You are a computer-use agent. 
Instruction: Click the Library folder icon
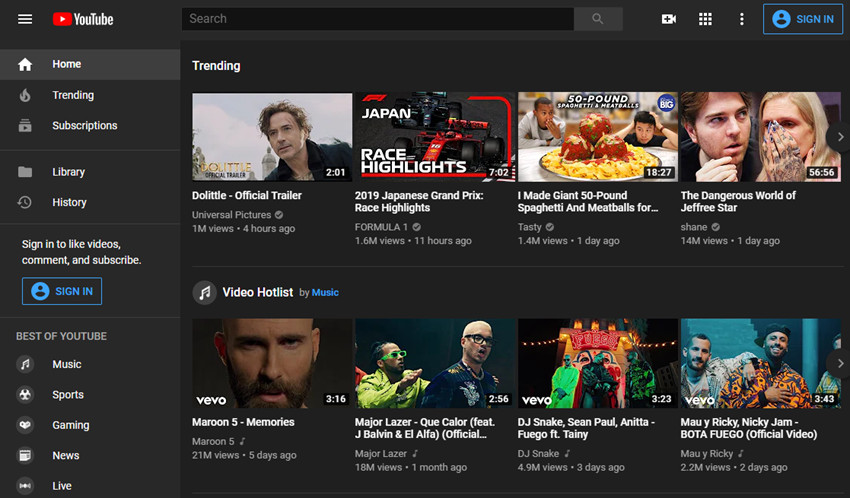(25, 172)
